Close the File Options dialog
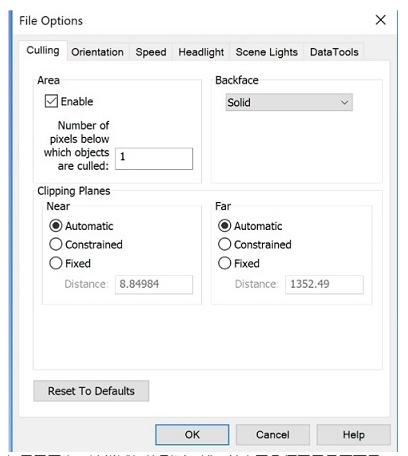This screenshot has height=456, width=408. click(380, 20)
